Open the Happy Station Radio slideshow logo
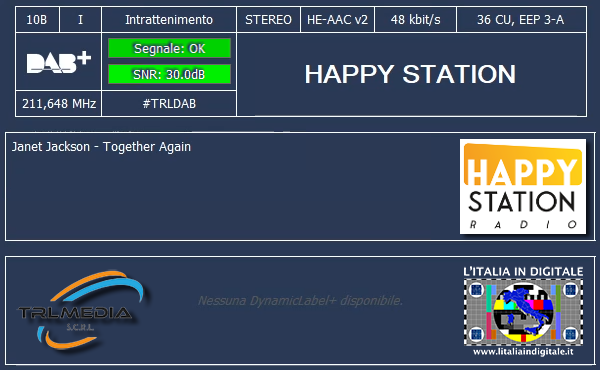 click(x=523, y=187)
